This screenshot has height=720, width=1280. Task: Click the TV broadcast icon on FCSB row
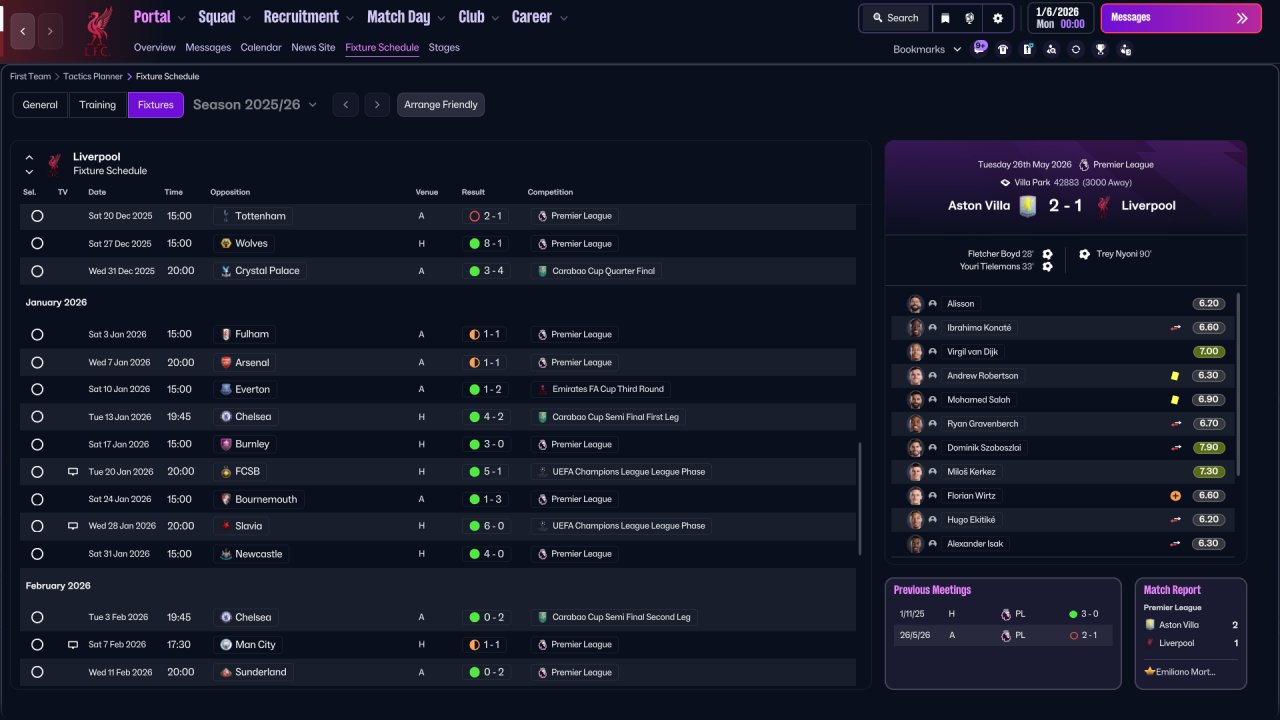pos(73,471)
